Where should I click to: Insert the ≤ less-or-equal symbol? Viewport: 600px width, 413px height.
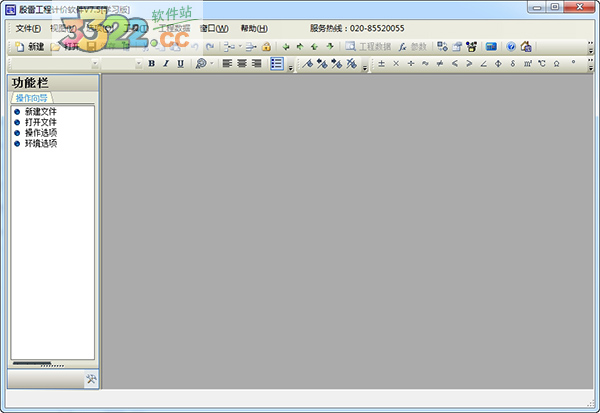coord(455,64)
